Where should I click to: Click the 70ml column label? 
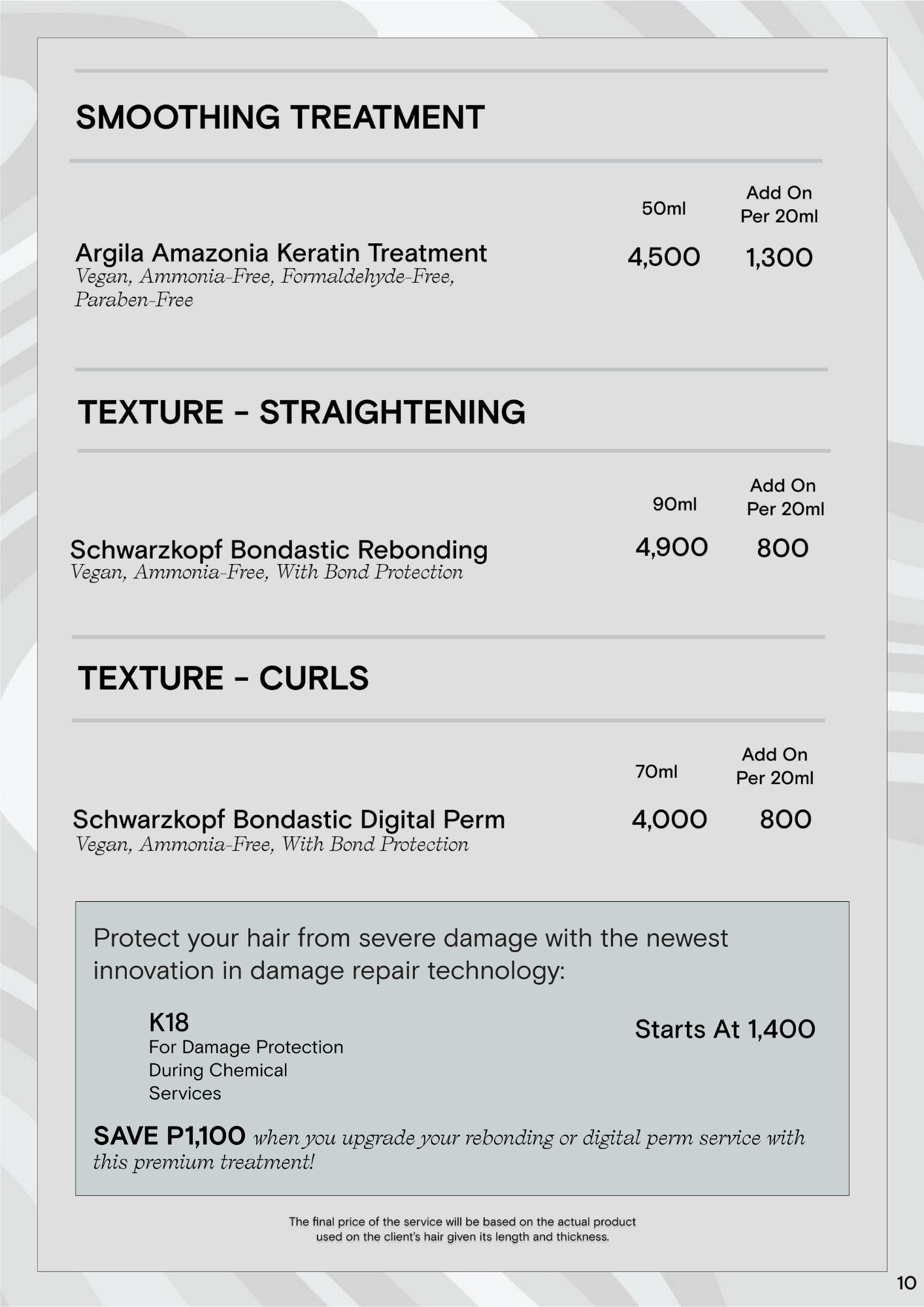(x=656, y=772)
